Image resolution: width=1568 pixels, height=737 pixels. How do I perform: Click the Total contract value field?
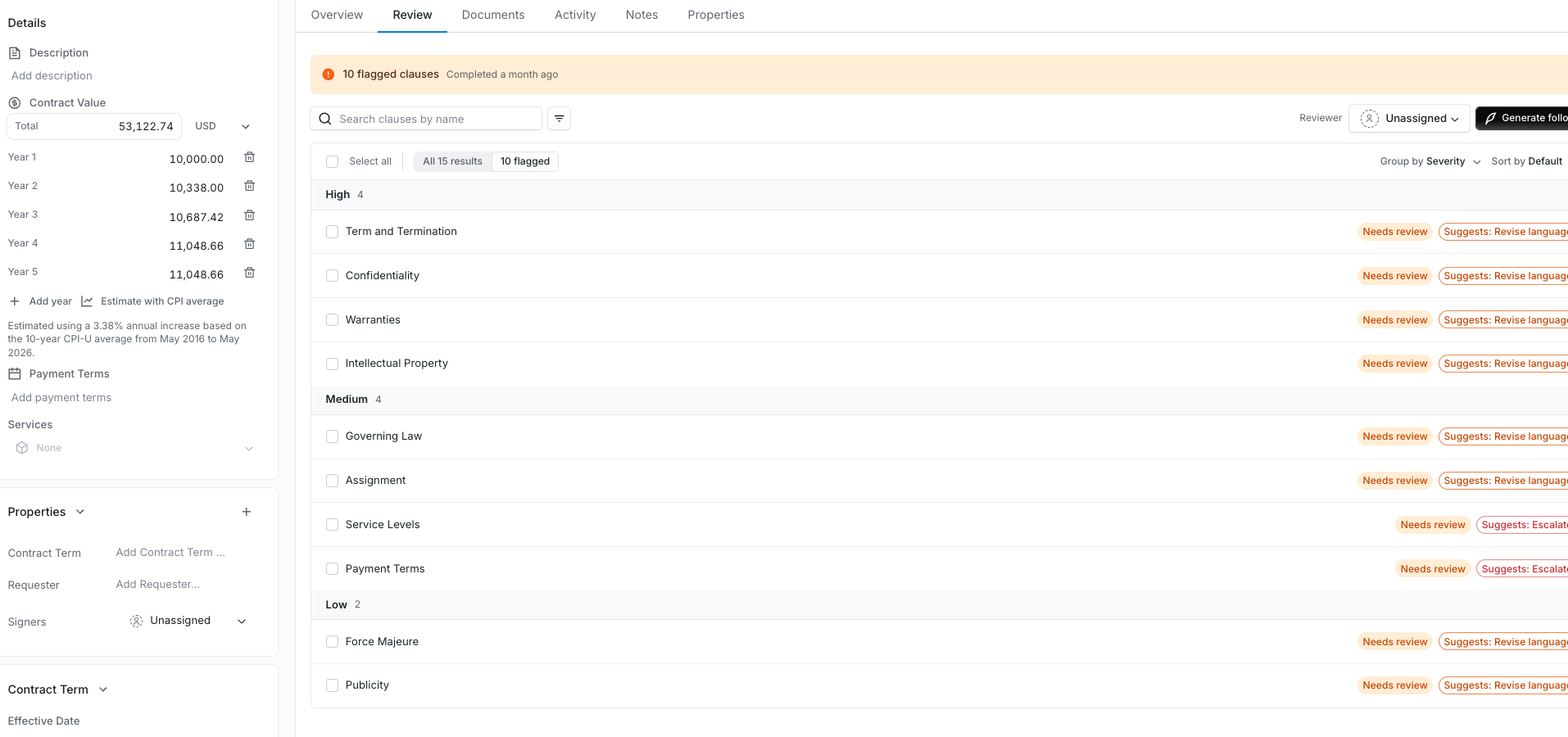tap(94, 126)
